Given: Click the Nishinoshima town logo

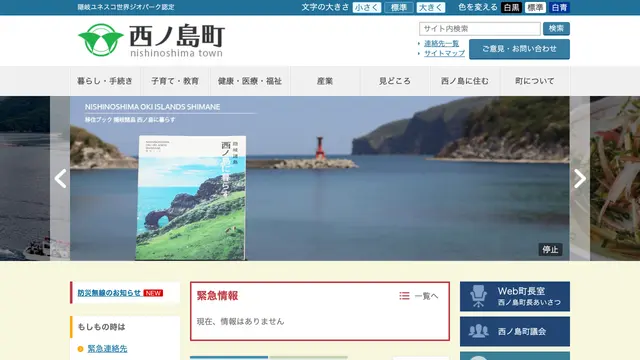Looking at the screenshot, I should point(151,40).
